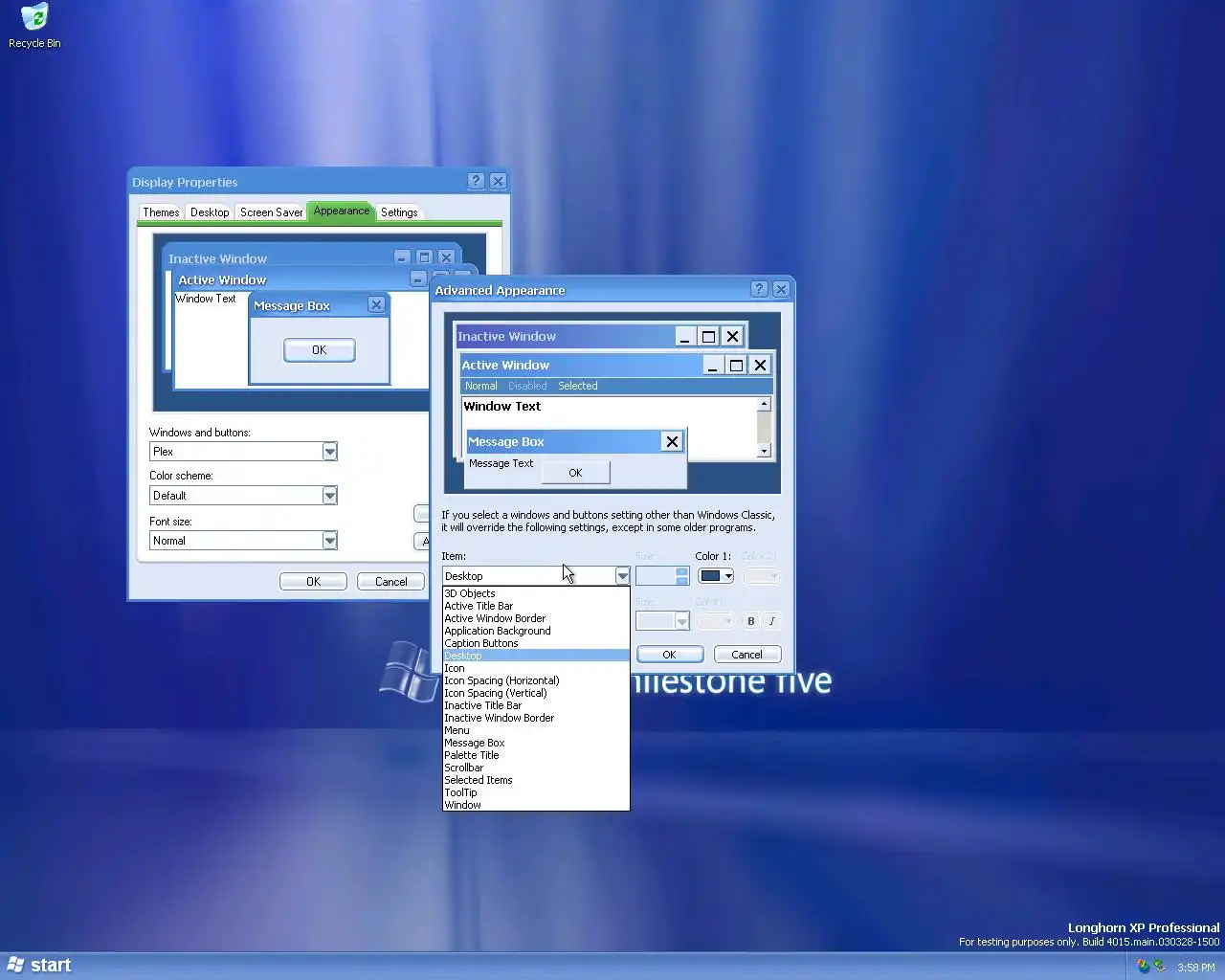This screenshot has width=1225, height=980.
Task: Click the Item size spinner
Action: click(x=681, y=576)
